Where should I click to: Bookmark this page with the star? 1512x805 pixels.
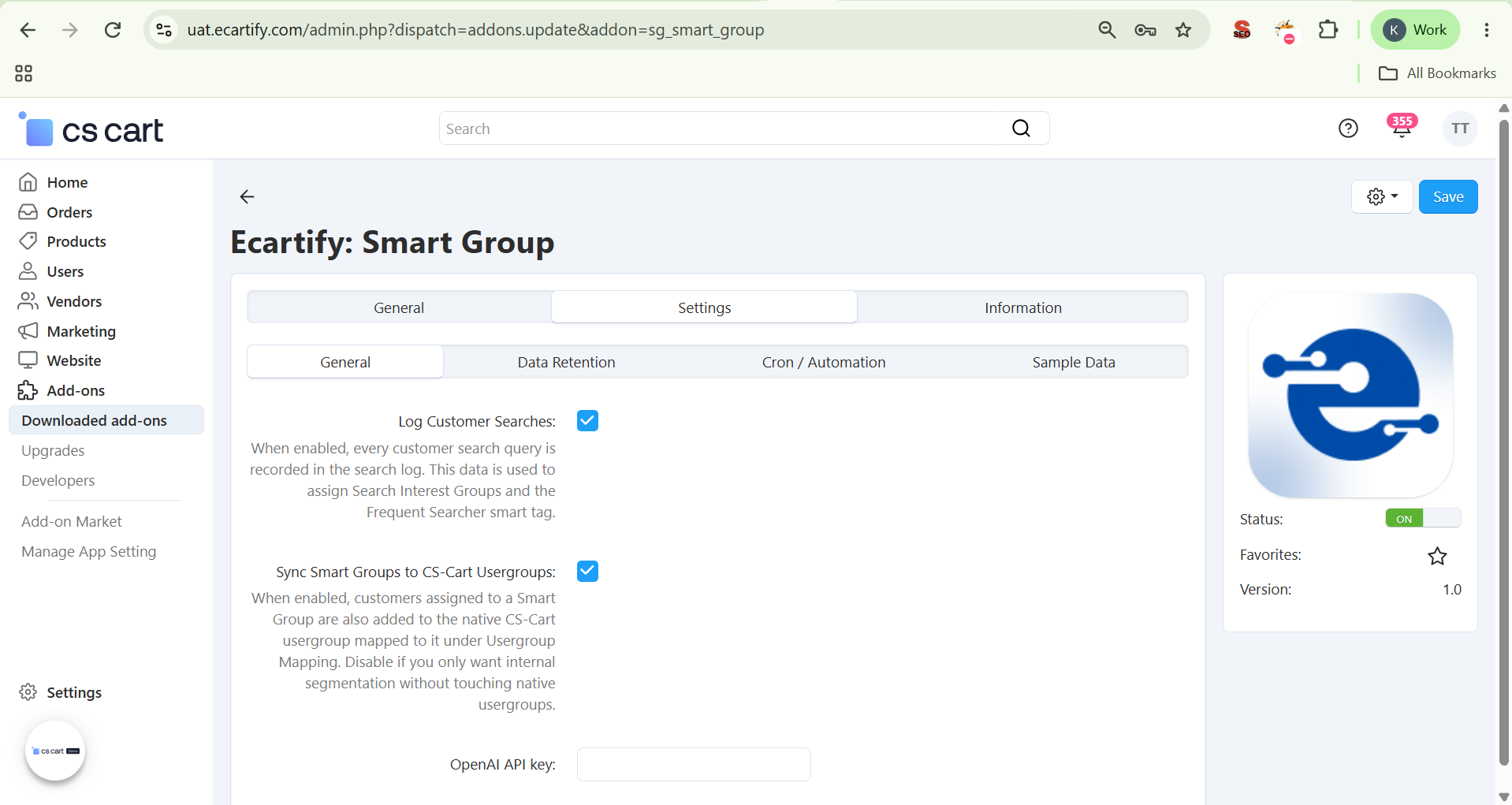pos(1183,30)
